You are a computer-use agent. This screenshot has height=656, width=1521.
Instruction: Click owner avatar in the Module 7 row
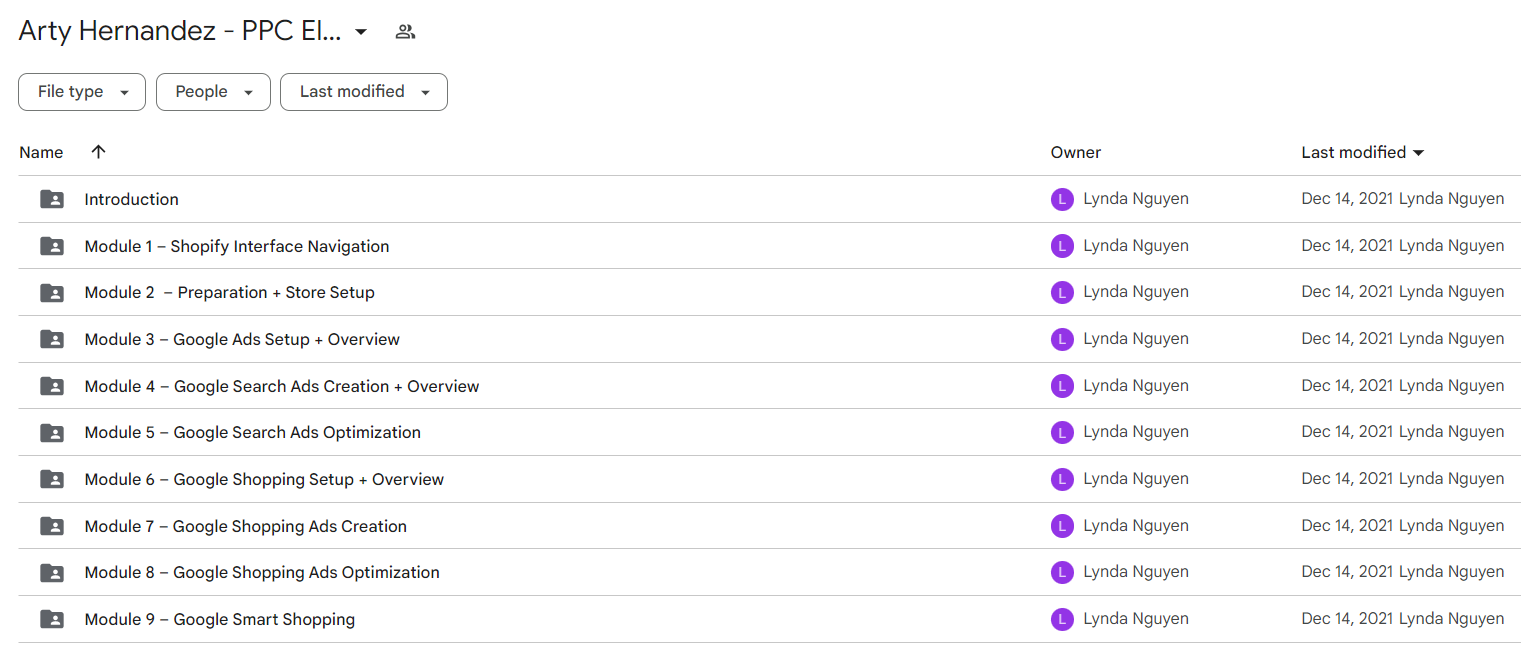click(1062, 526)
